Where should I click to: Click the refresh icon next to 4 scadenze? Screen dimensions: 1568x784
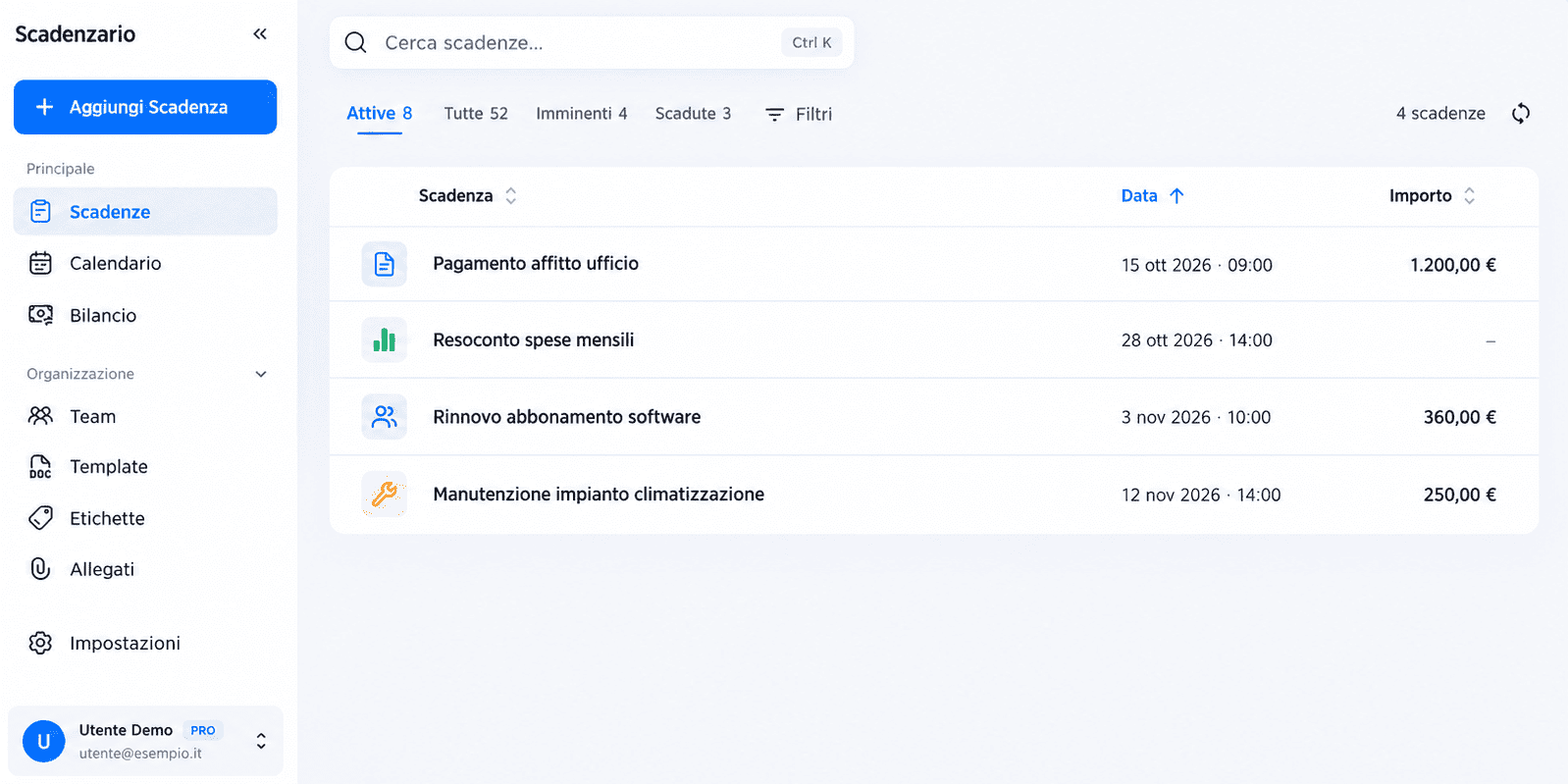point(1521,114)
